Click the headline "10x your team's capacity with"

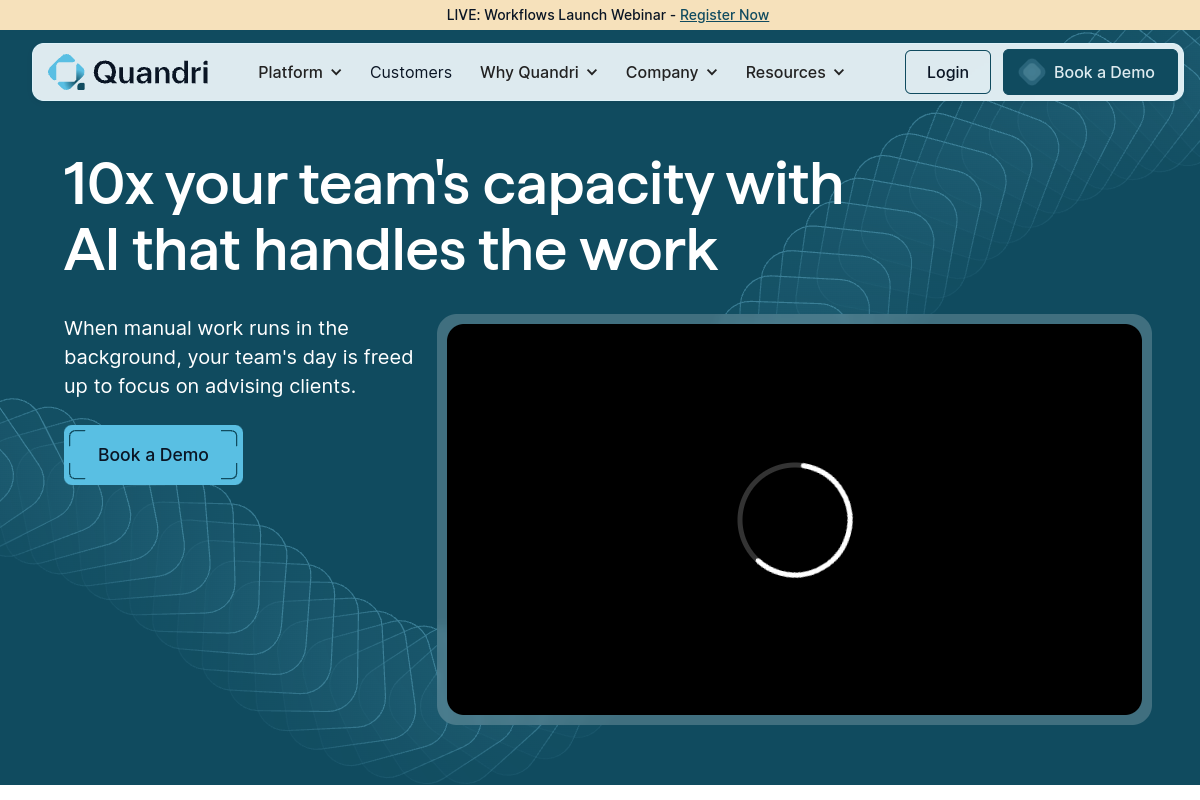coord(454,184)
